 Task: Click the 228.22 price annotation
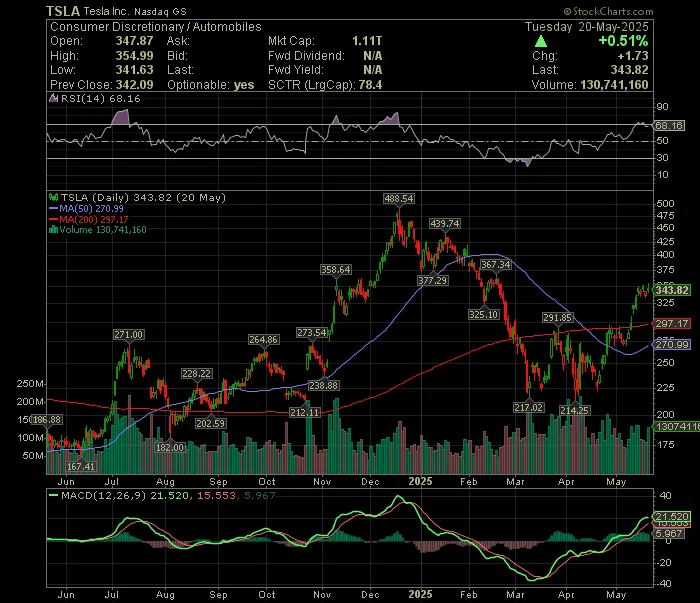coord(196,374)
